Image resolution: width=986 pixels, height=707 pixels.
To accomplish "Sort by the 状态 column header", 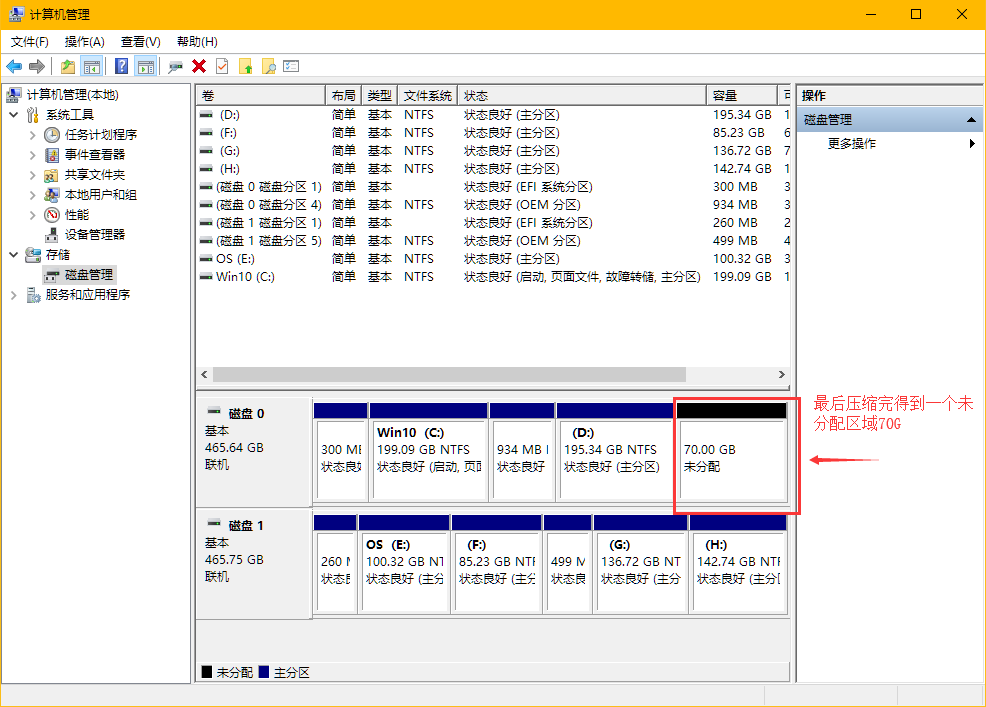I will pos(582,96).
